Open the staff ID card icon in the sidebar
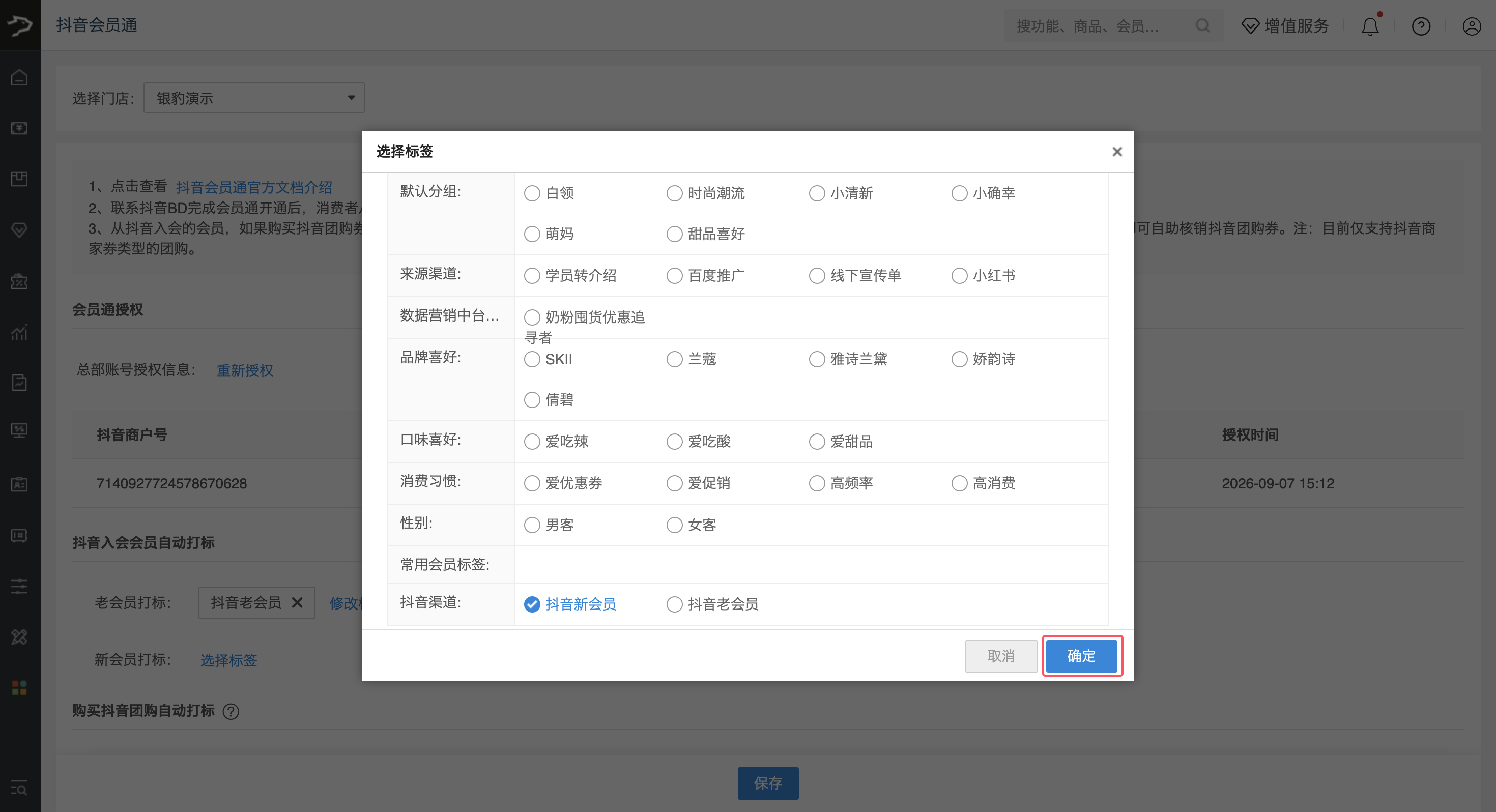1496x812 pixels. click(x=20, y=484)
